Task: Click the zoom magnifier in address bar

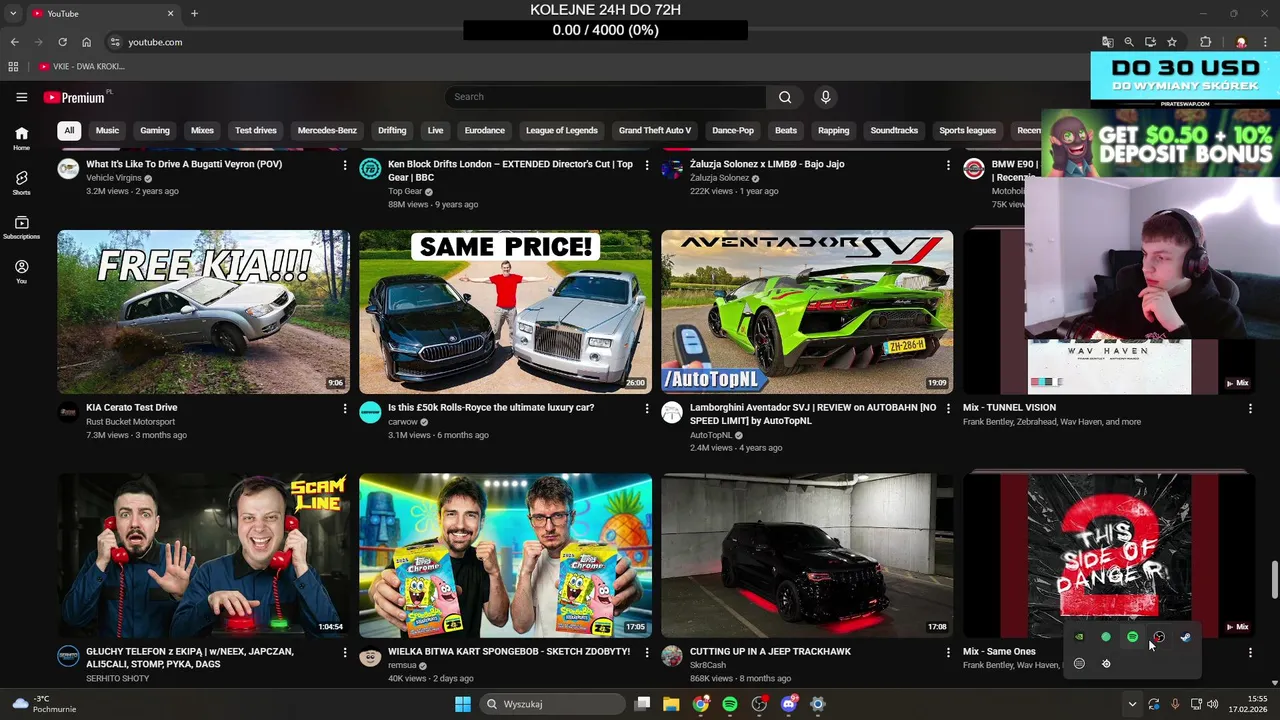Action: (x=1129, y=42)
